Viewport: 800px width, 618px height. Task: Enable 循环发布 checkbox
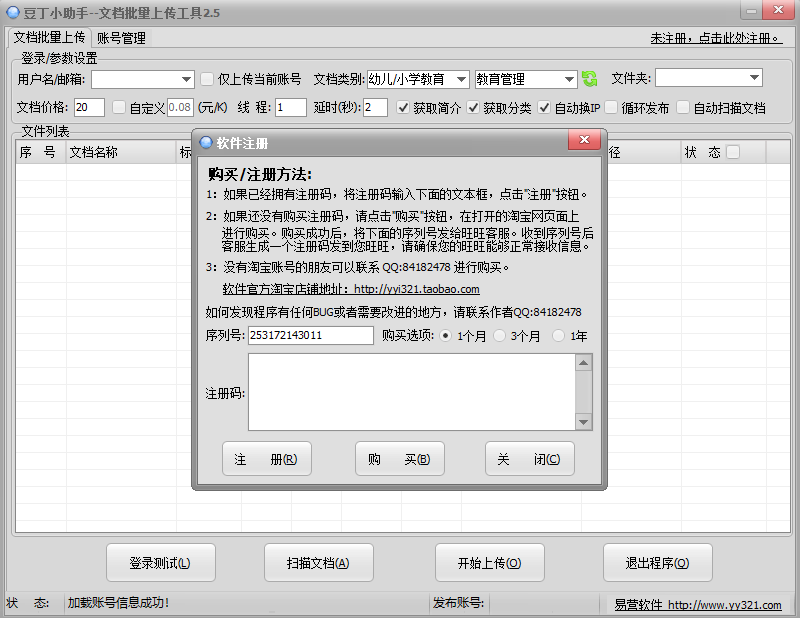pyautogui.click(x=611, y=107)
